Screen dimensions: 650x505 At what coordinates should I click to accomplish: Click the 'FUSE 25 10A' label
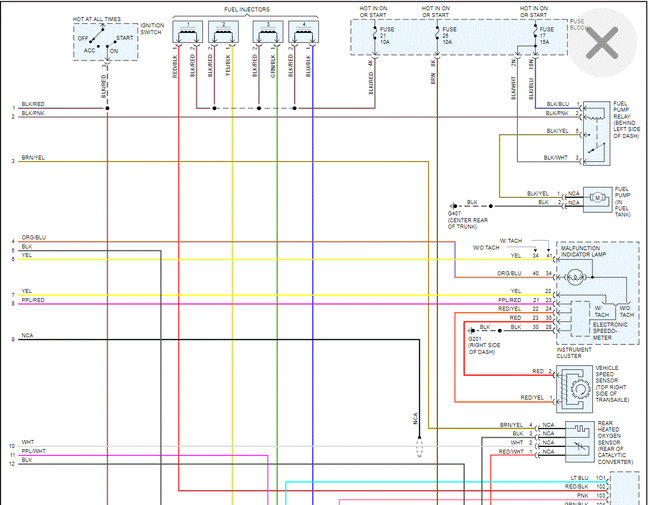[x=449, y=36]
